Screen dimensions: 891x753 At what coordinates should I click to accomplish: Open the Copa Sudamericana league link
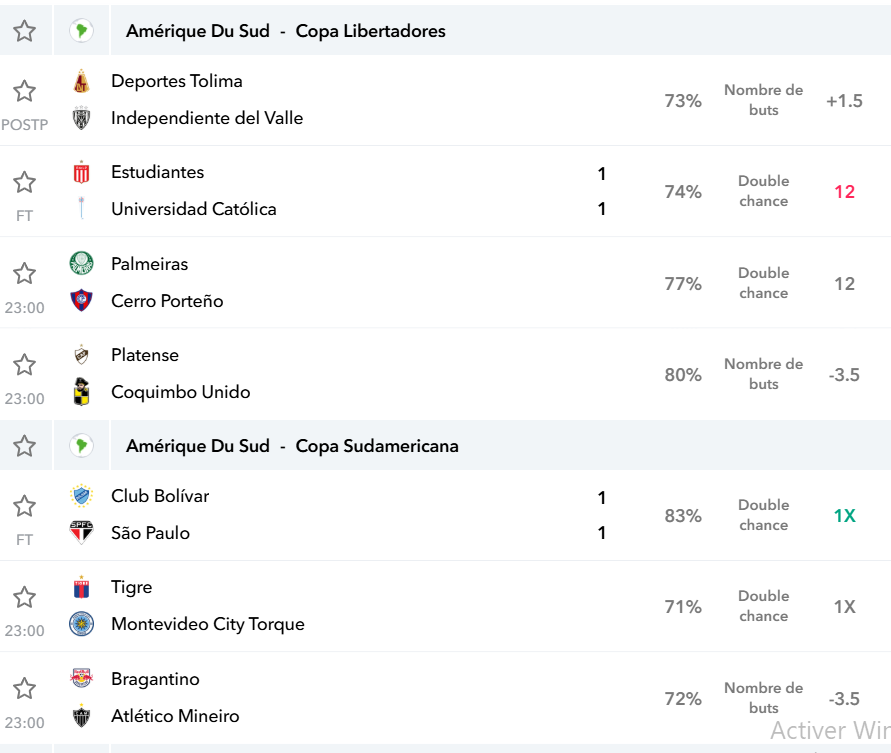coord(377,446)
